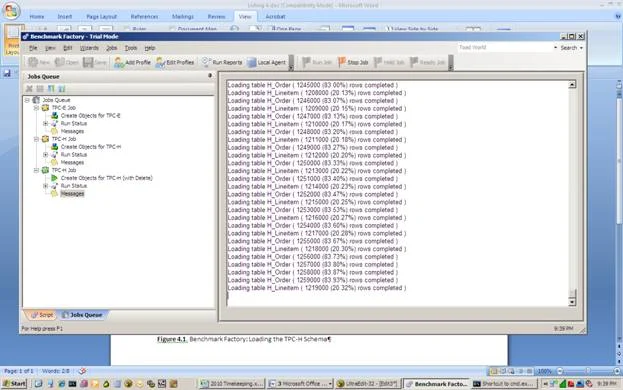Click the Word 100% zoom level
This screenshot has width=623, height=390.
(544, 371)
